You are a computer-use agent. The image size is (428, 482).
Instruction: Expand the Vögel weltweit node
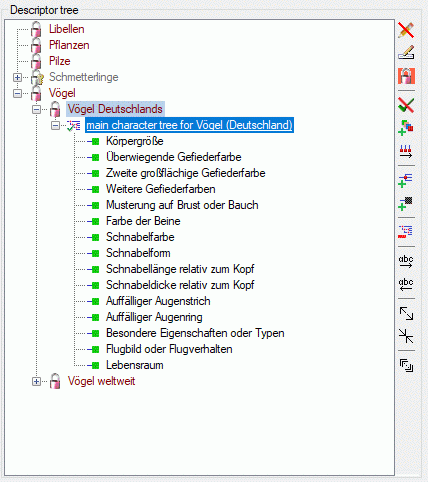36,381
